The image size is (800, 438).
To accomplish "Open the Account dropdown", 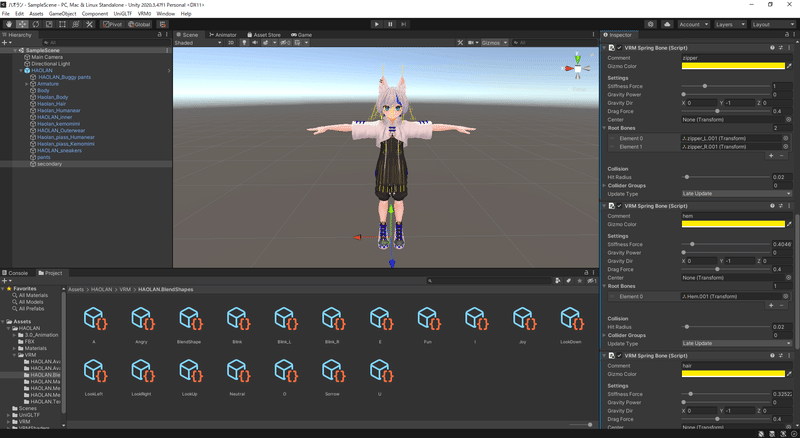I will coord(693,24).
